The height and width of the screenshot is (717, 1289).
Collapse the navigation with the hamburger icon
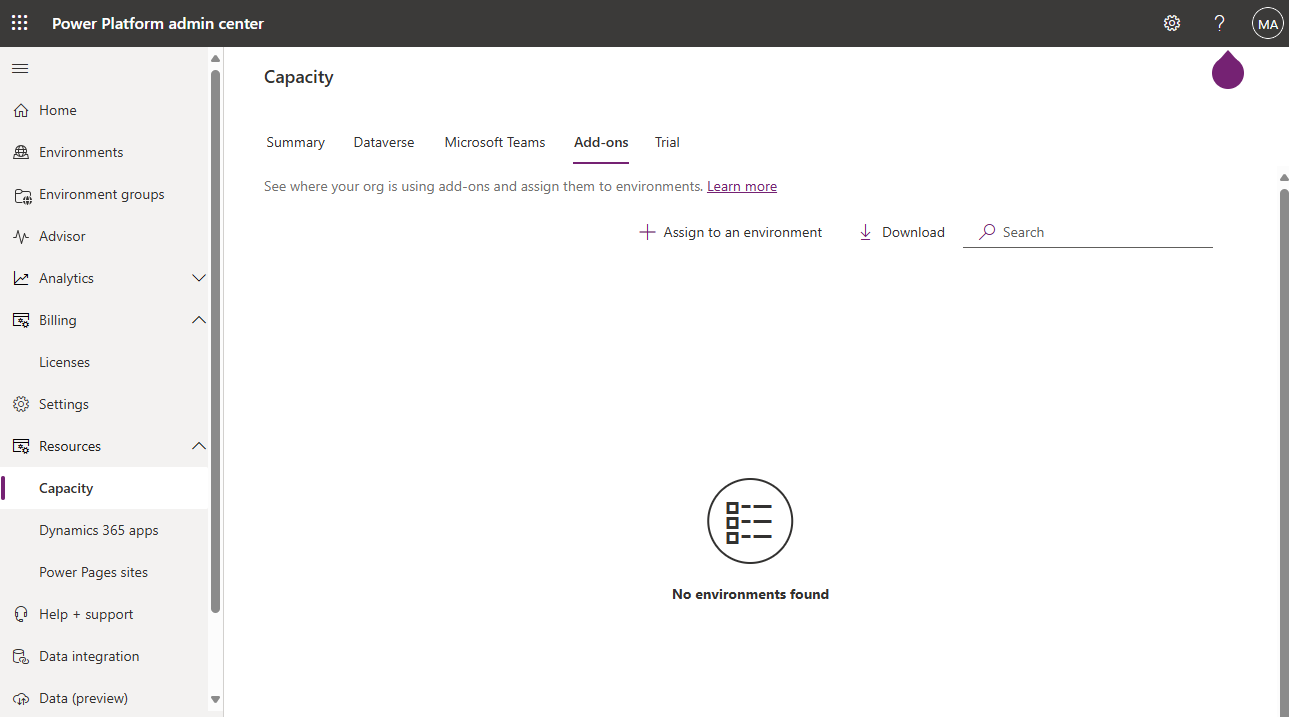click(20, 69)
